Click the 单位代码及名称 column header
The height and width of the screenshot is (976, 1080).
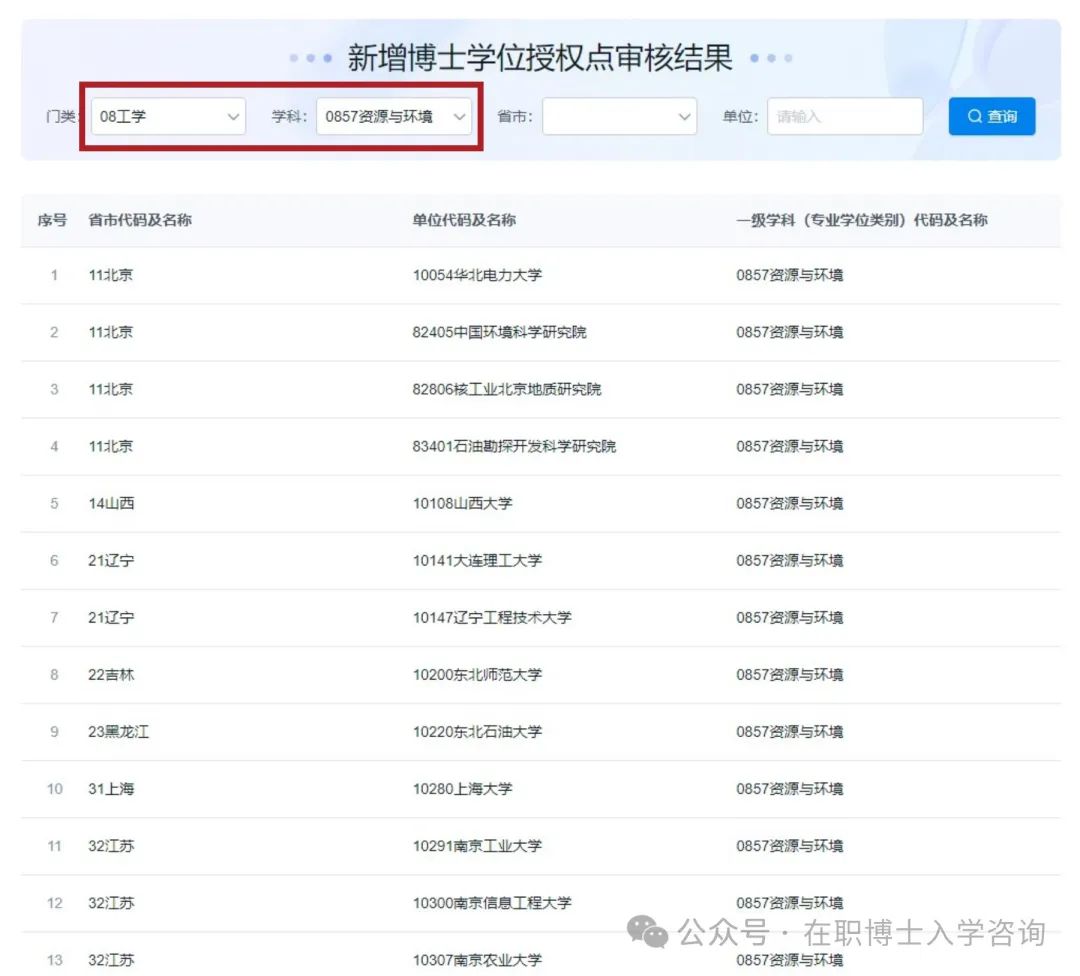coord(464,220)
